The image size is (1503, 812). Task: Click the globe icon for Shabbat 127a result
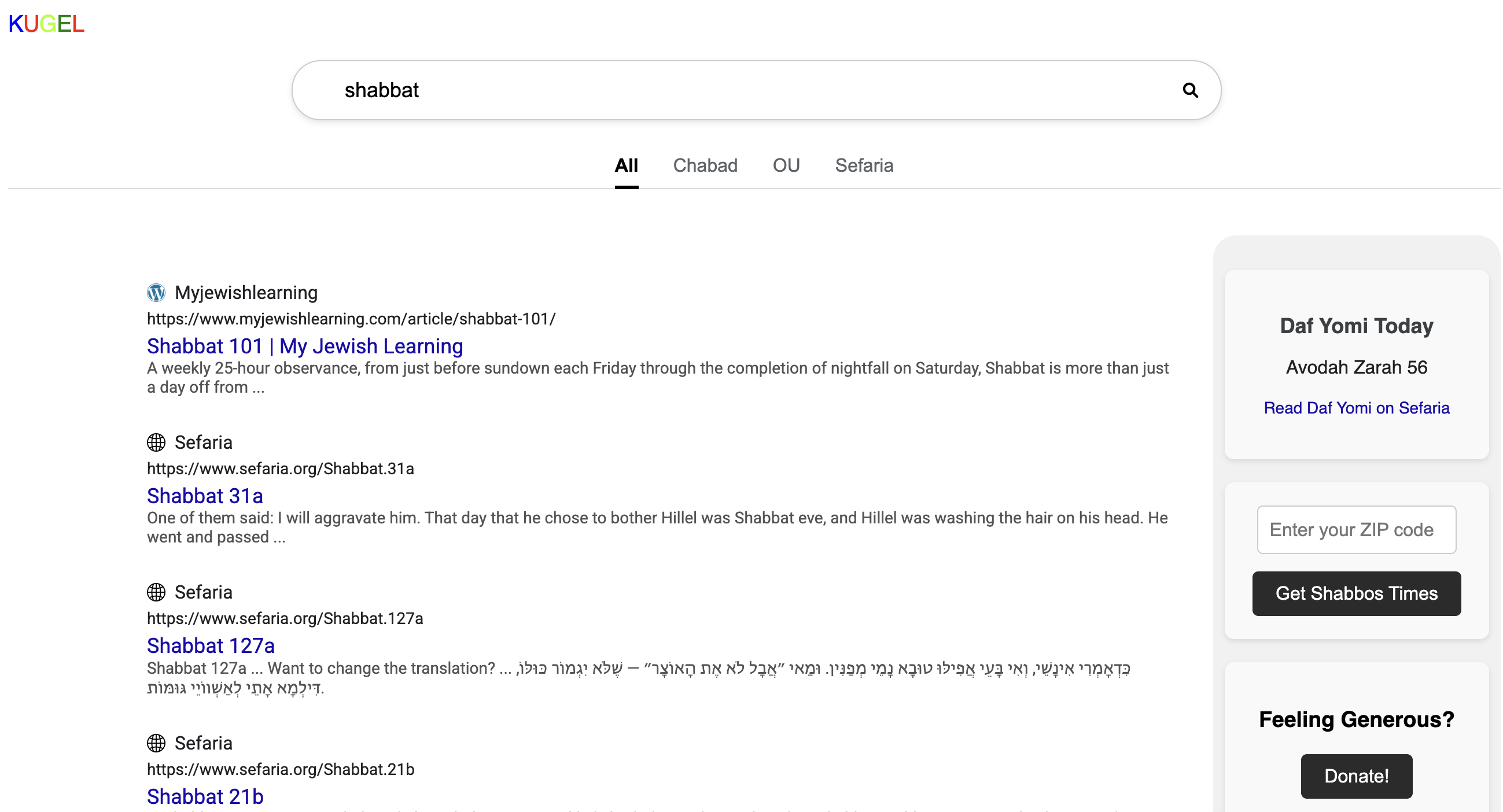click(x=156, y=593)
